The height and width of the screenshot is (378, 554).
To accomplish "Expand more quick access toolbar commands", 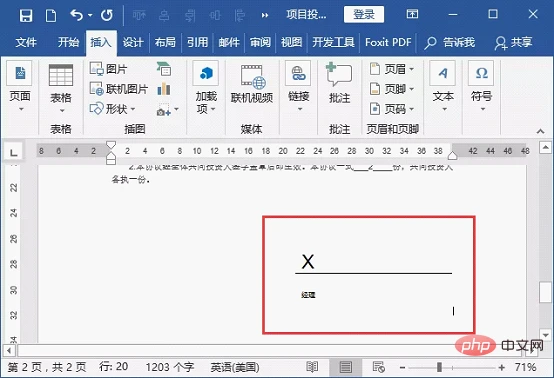I will point(265,15).
